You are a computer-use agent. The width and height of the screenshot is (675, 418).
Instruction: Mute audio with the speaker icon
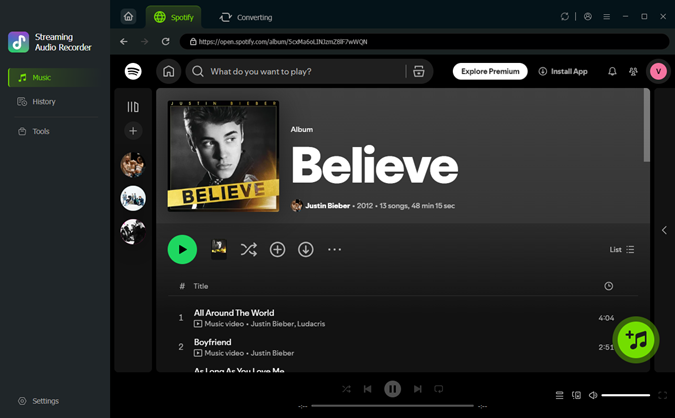(x=593, y=395)
